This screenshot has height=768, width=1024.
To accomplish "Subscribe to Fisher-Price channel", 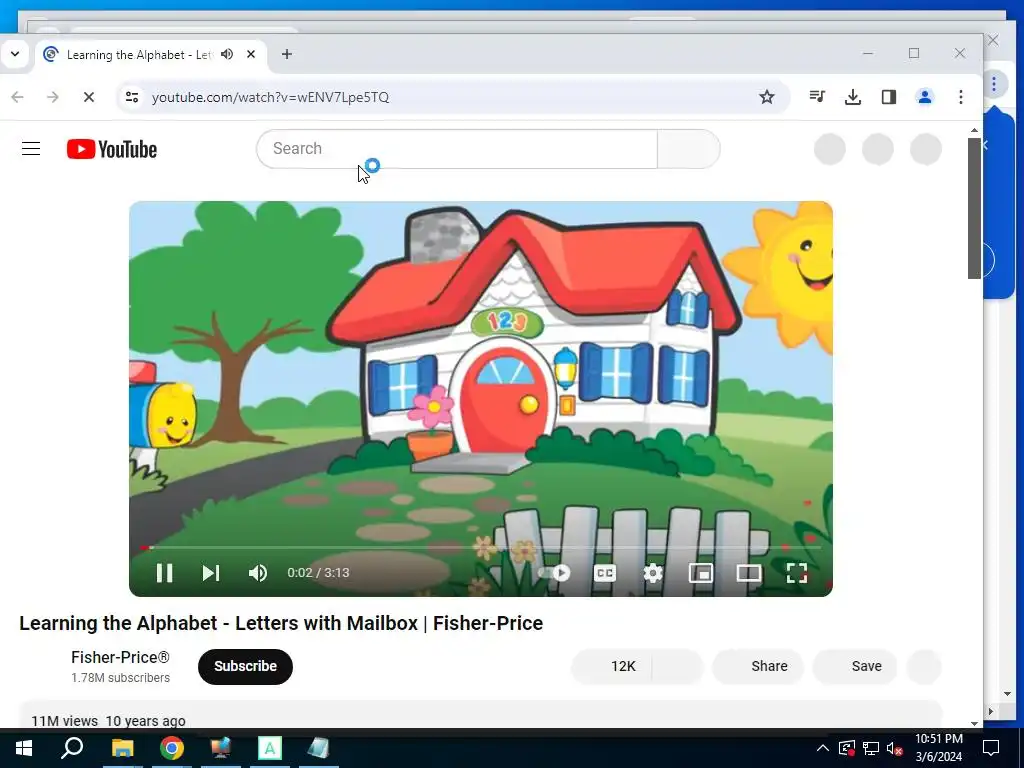I will pos(246,666).
